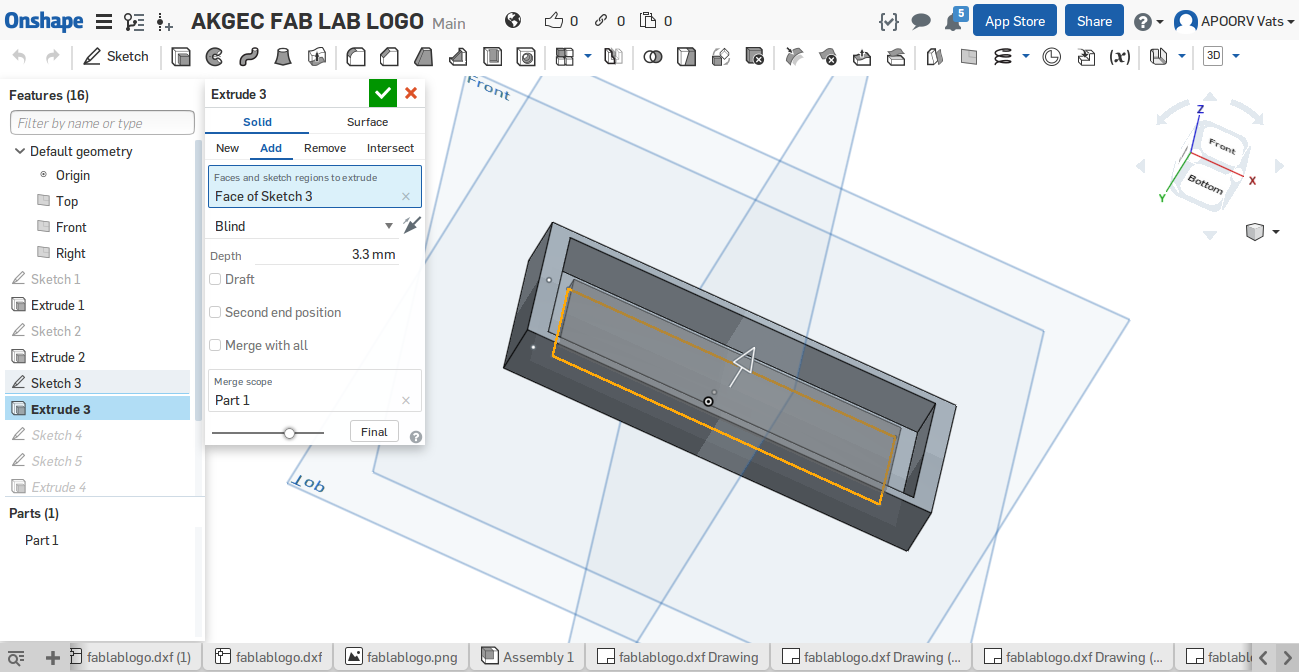Select the Thicken tool

[317, 57]
